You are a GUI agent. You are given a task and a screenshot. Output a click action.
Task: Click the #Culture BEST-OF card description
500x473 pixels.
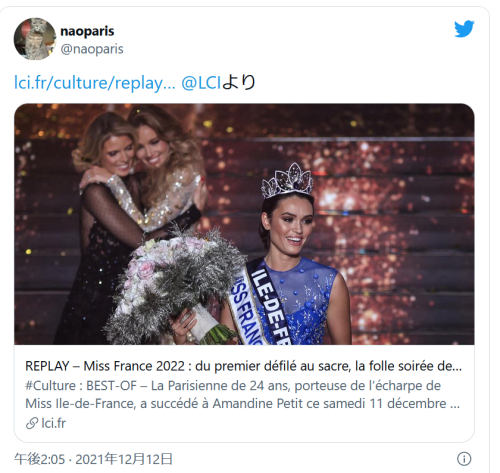point(243,394)
